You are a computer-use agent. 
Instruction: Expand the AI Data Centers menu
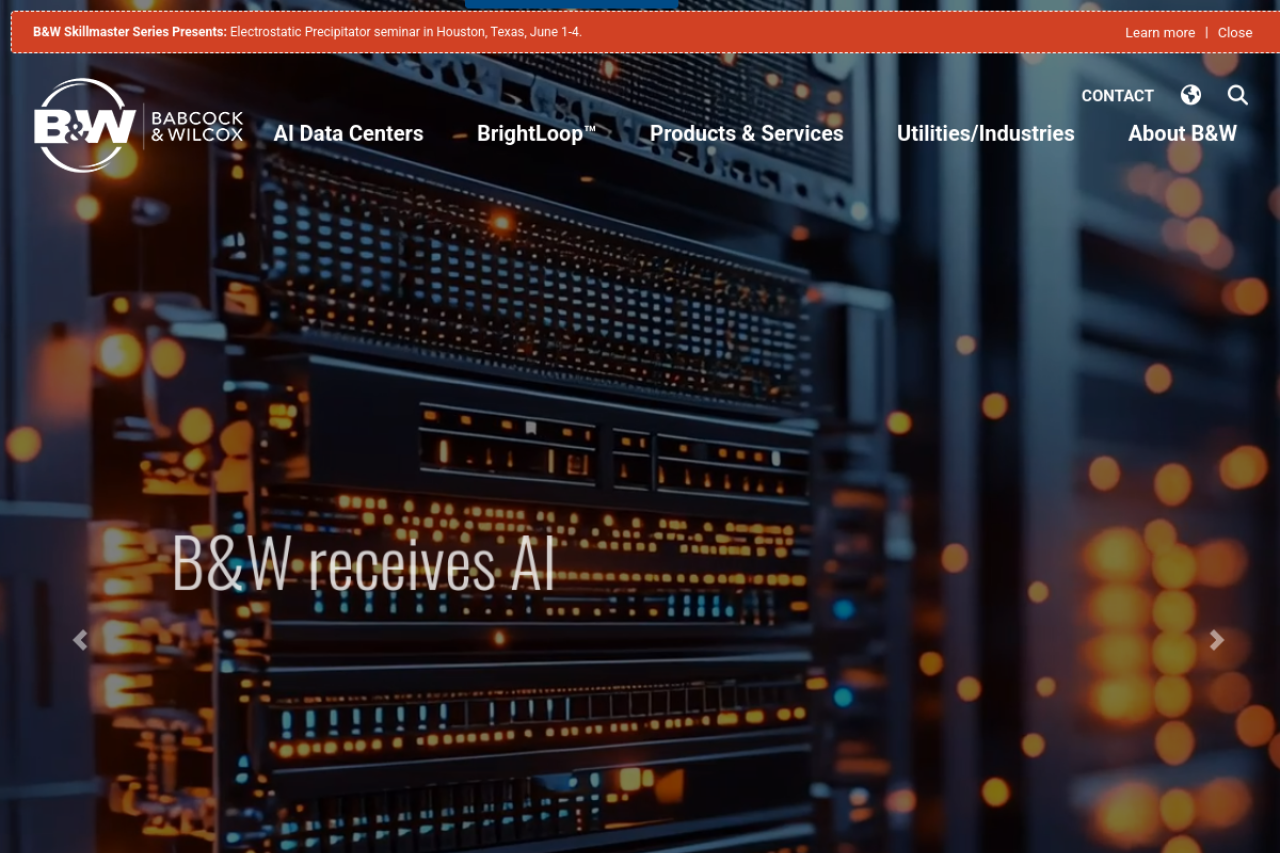coord(348,133)
